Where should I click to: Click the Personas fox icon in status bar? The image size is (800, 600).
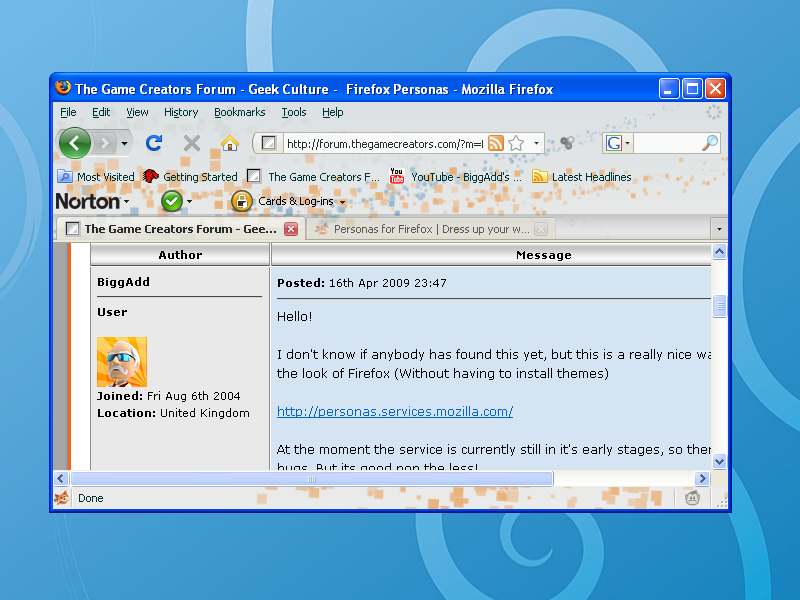62,497
